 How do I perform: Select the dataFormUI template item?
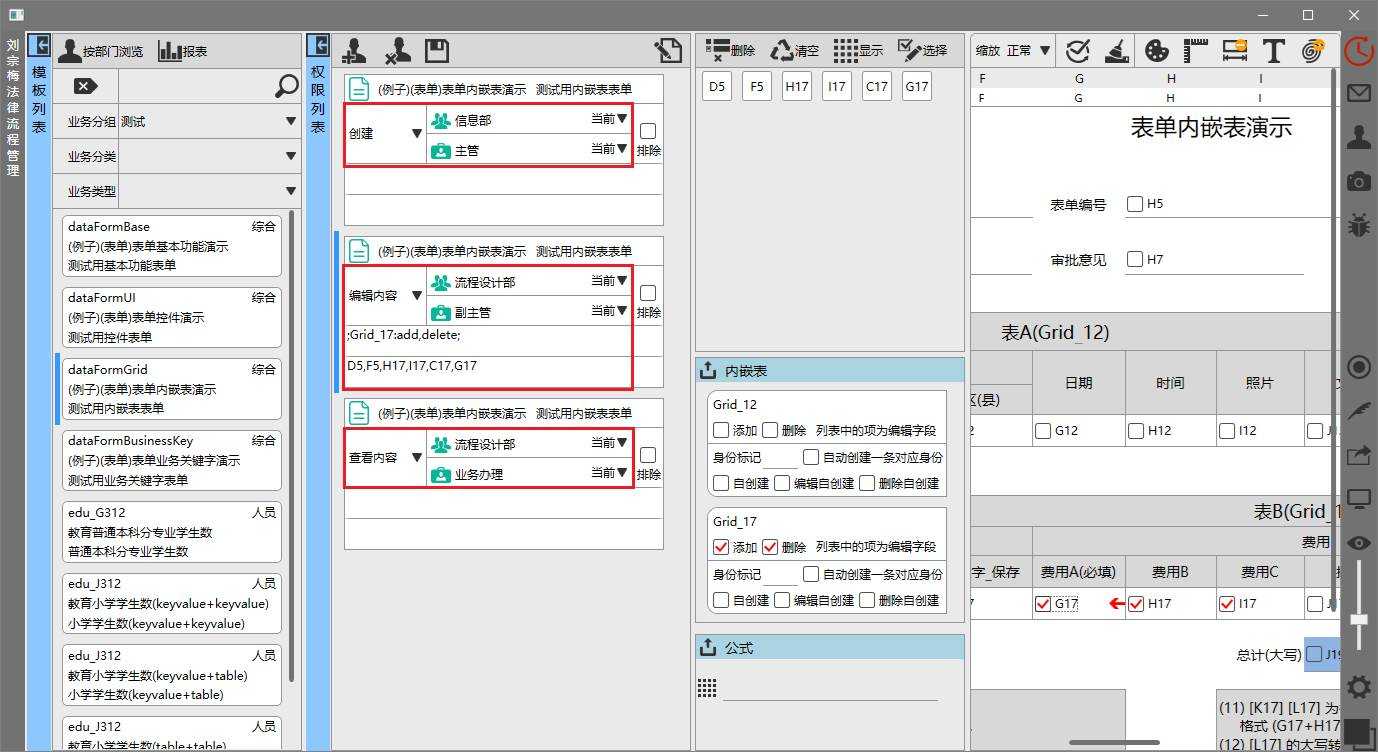[x=171, y=317]
